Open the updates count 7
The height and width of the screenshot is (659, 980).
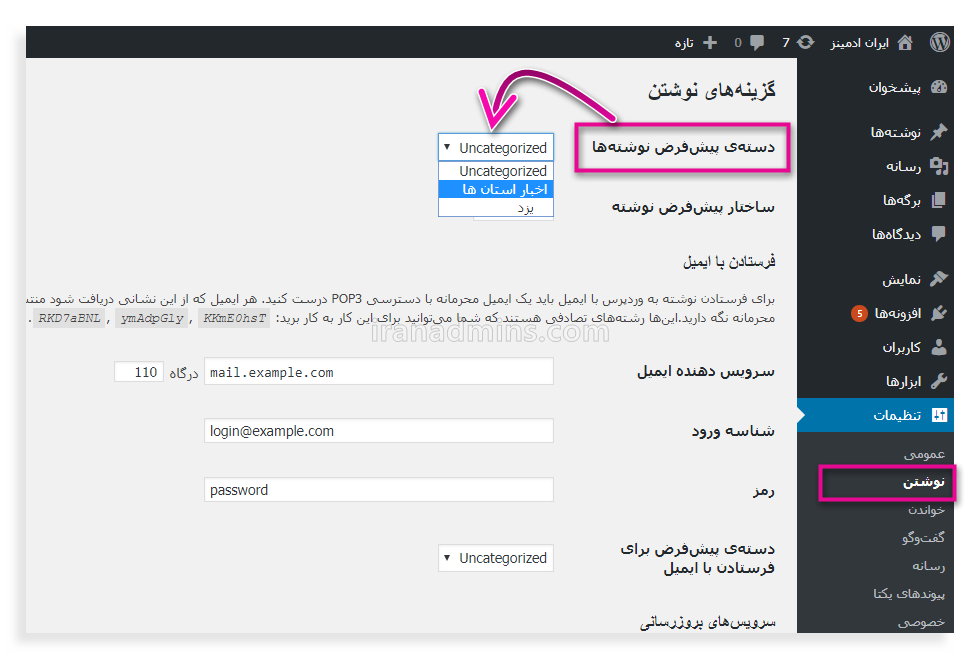pyautogui.click(x=786, y=43)
